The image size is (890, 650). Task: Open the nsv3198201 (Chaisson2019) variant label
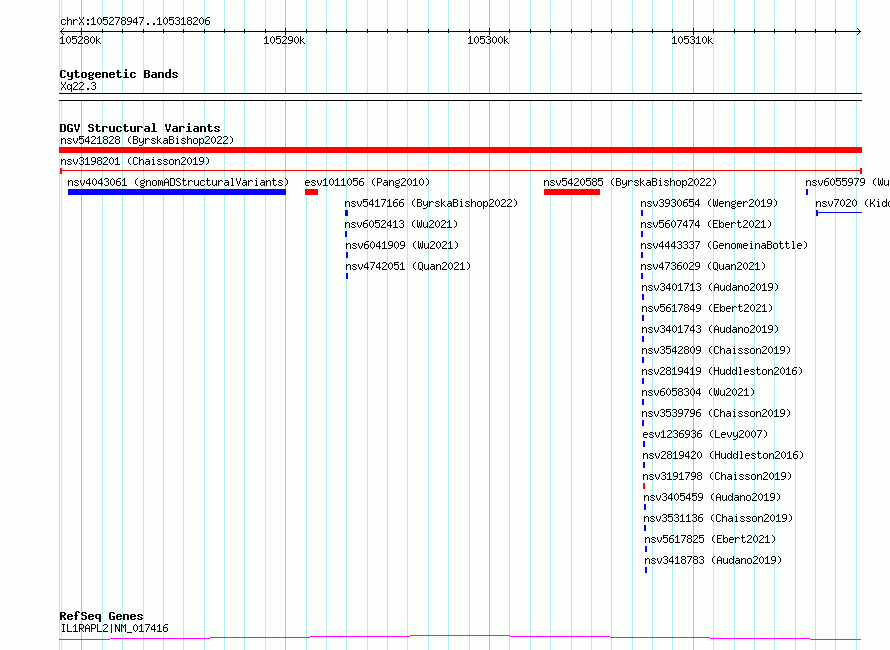(135, 161)
